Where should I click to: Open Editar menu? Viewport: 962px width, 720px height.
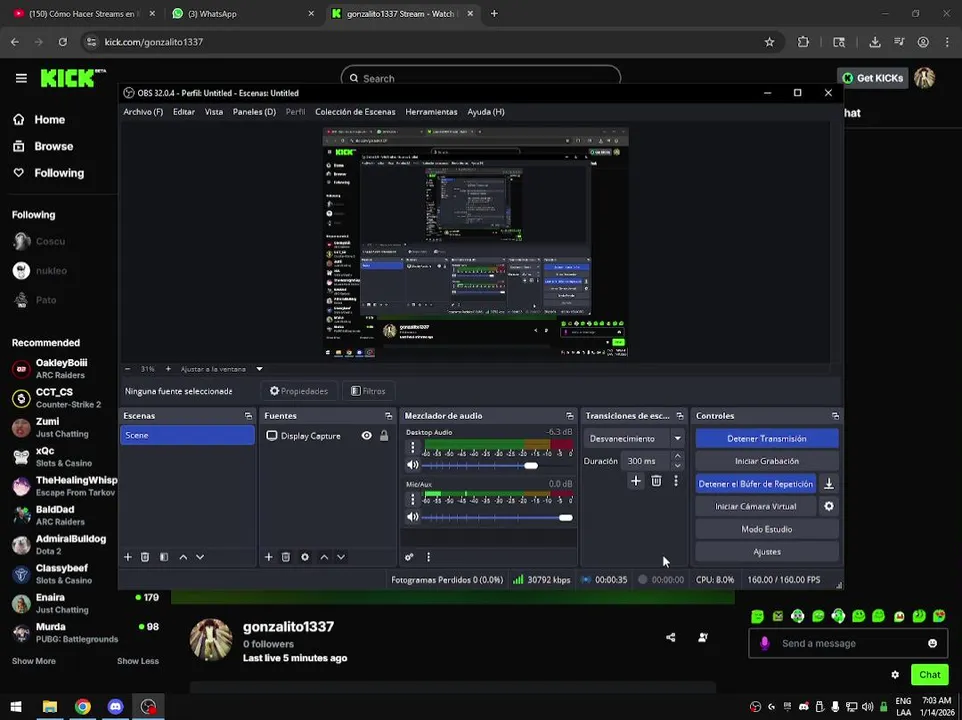183,112
